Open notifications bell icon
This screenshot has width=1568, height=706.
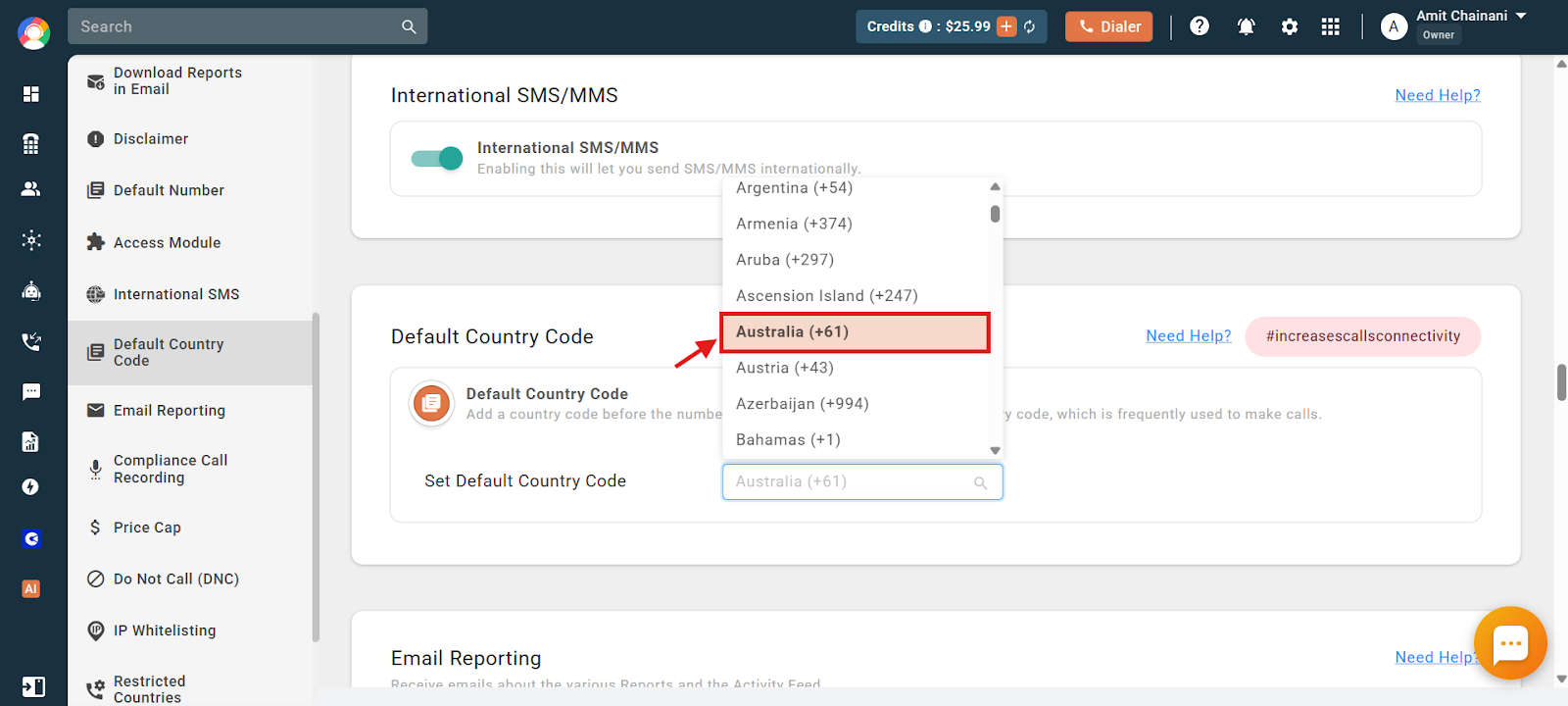(x=1246, y=26)
